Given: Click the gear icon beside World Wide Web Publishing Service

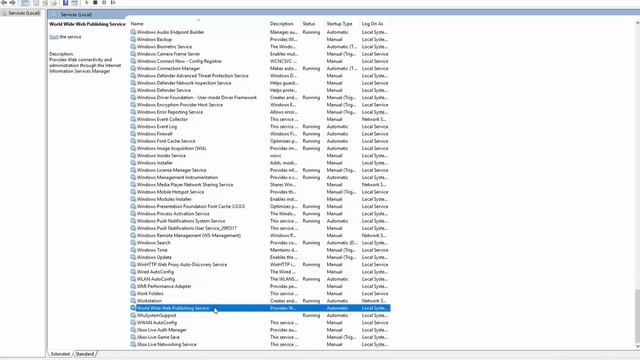Looking at the screenshot, I should click(x=133, y=308).
